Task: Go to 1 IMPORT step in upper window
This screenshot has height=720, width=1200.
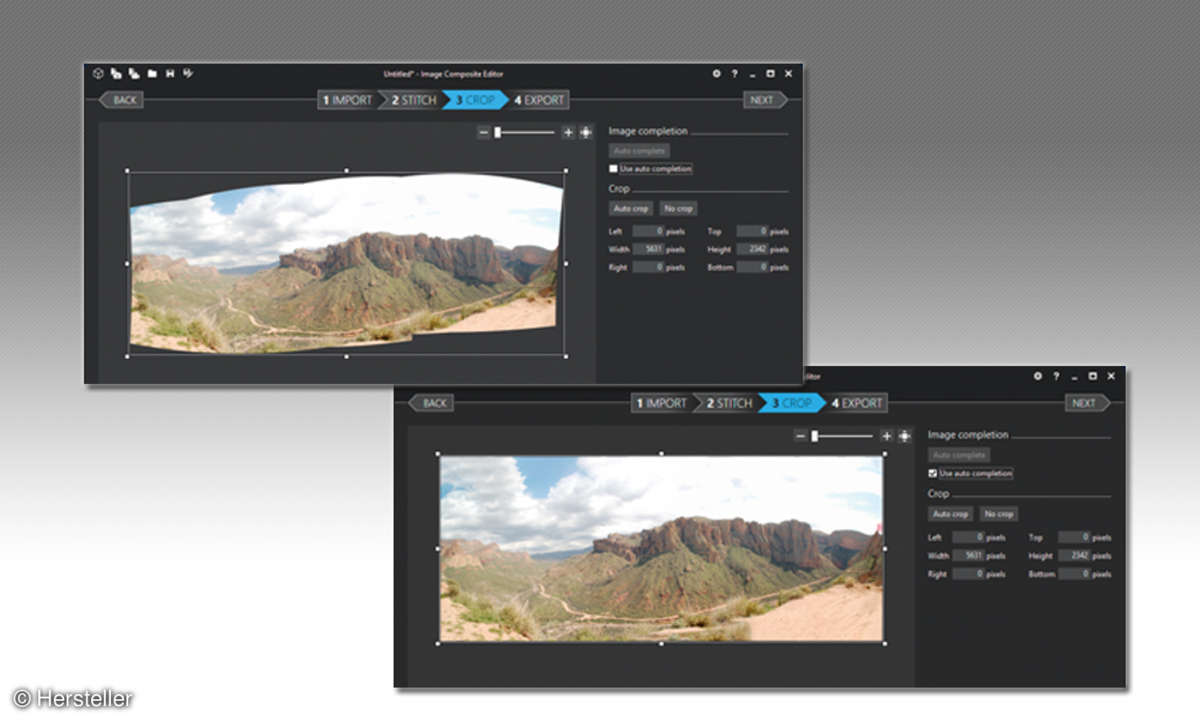Action: coord(347,100)
